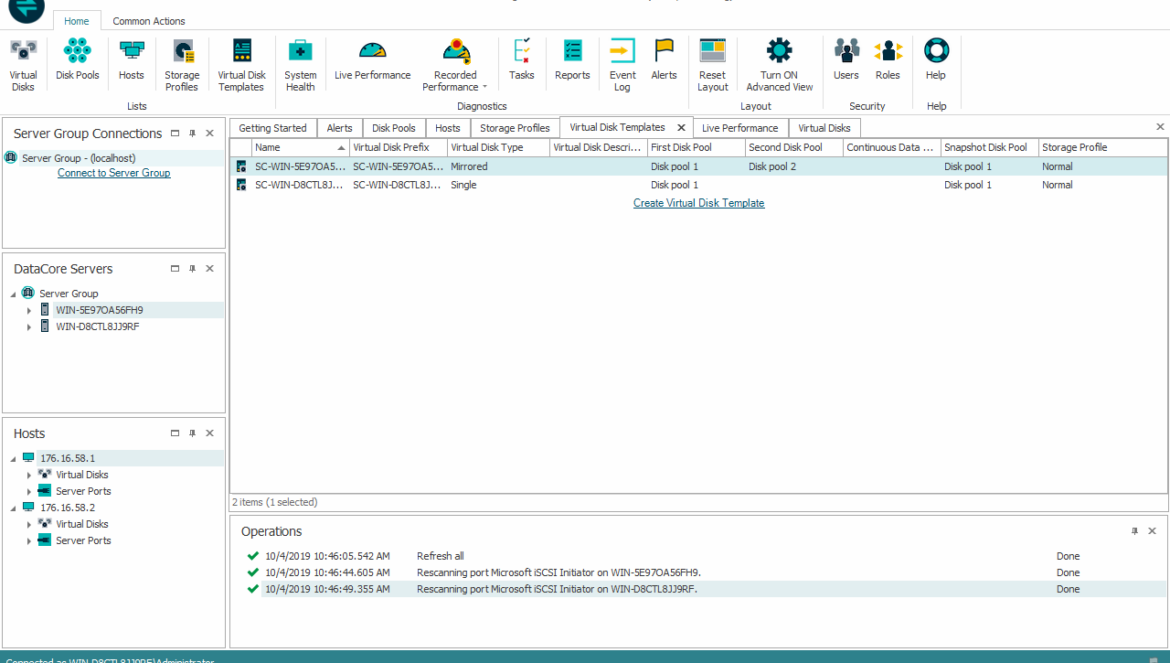Turn ON Advanced View
The image size is (1170, 663).
pyautogui.click(x=779, y=65)
